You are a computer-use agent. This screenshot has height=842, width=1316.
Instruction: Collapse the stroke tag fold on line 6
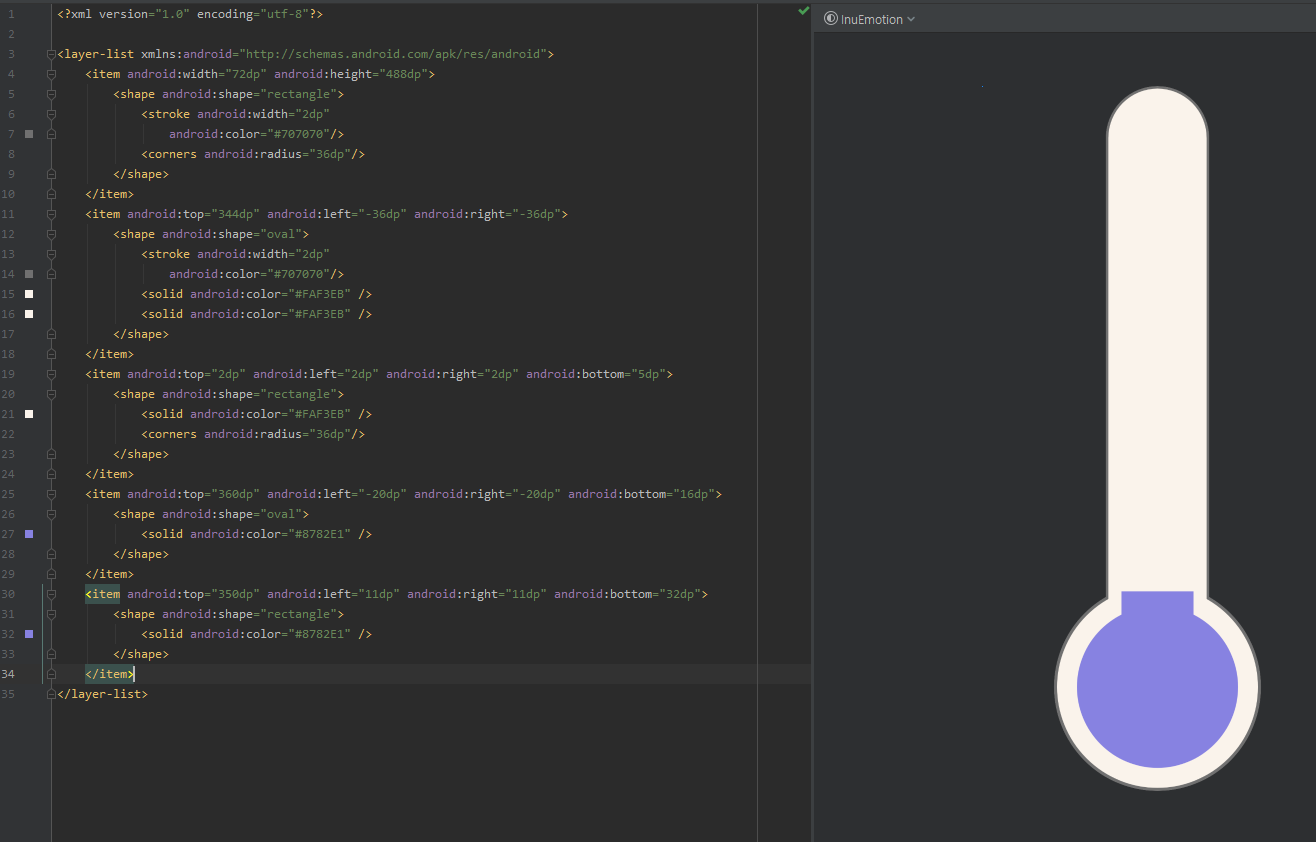[51, 114]
